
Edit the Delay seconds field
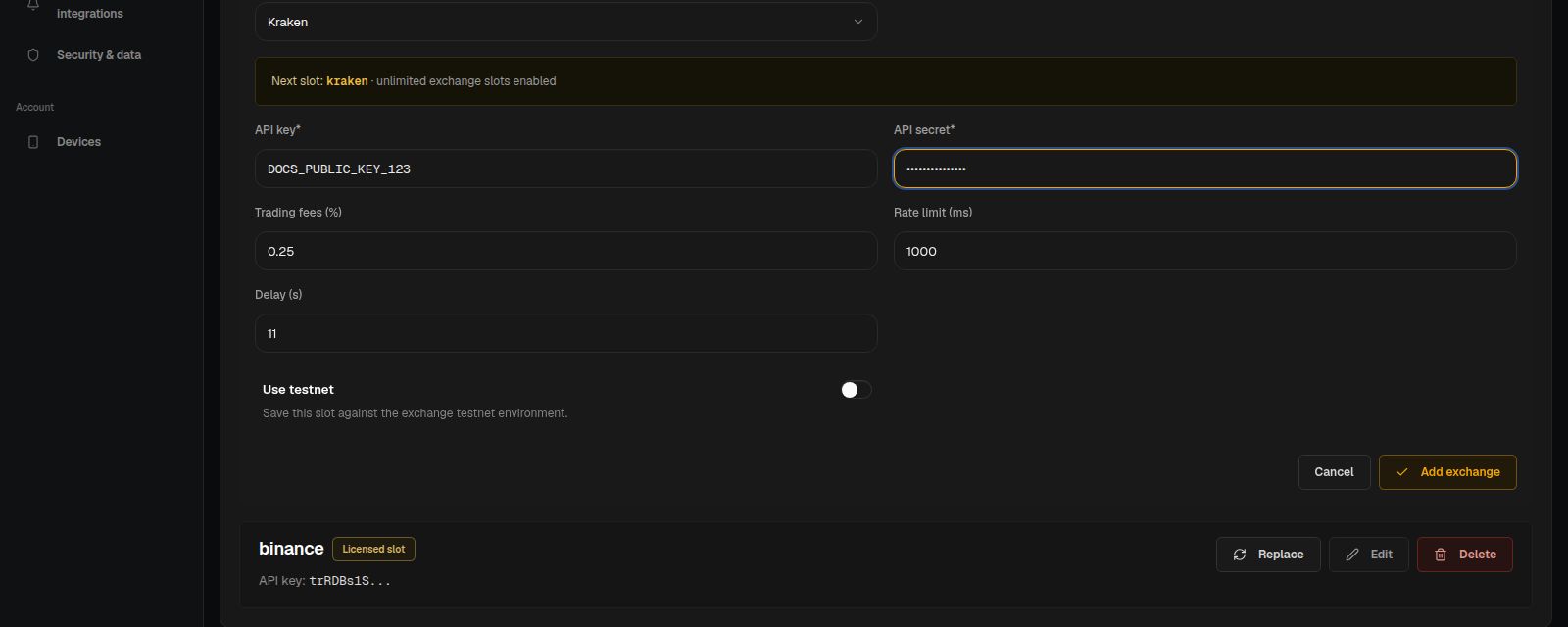click(565, 333)
